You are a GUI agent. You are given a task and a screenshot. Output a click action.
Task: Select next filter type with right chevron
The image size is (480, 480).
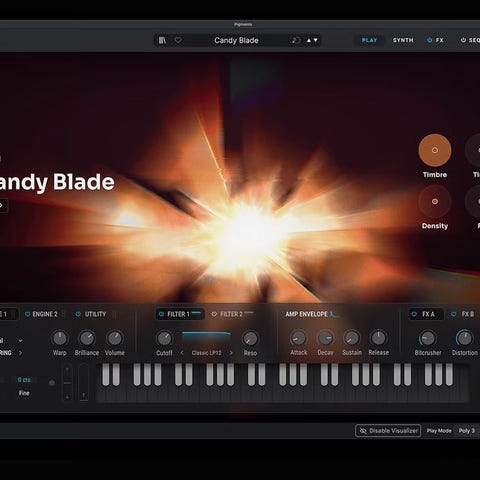coord(231,353)
